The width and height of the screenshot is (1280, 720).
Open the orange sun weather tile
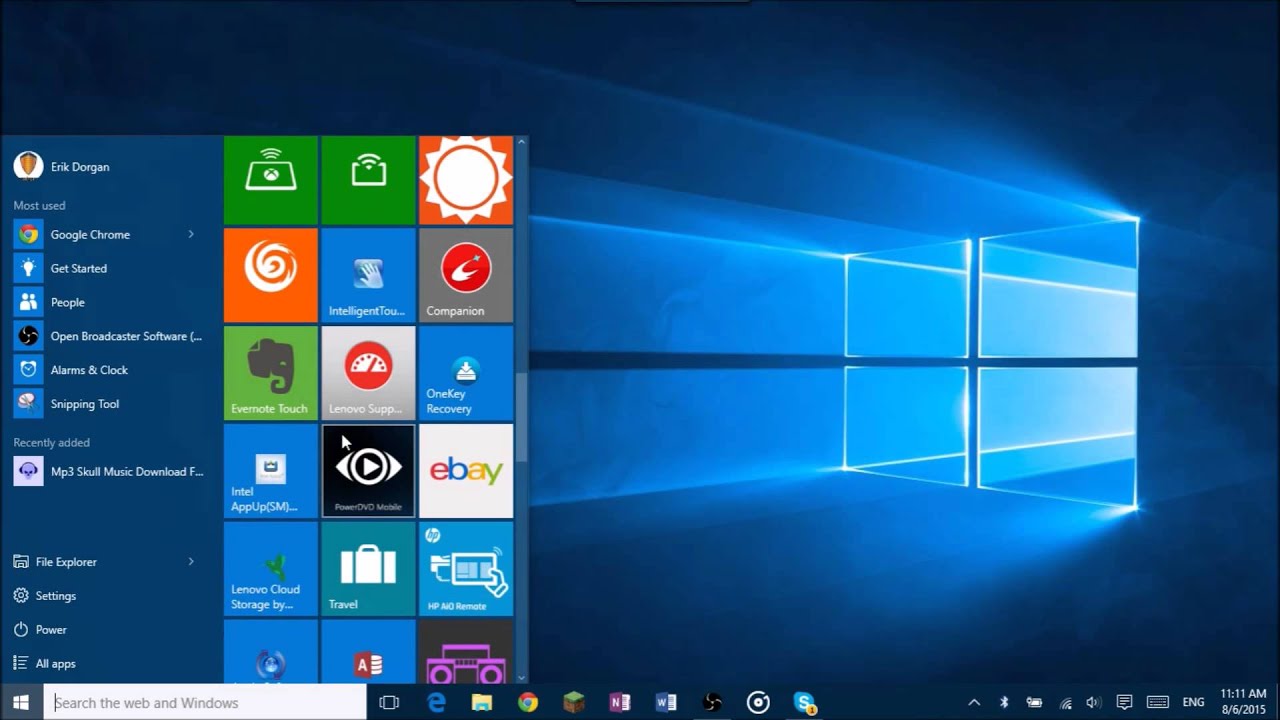coord(466,180)
